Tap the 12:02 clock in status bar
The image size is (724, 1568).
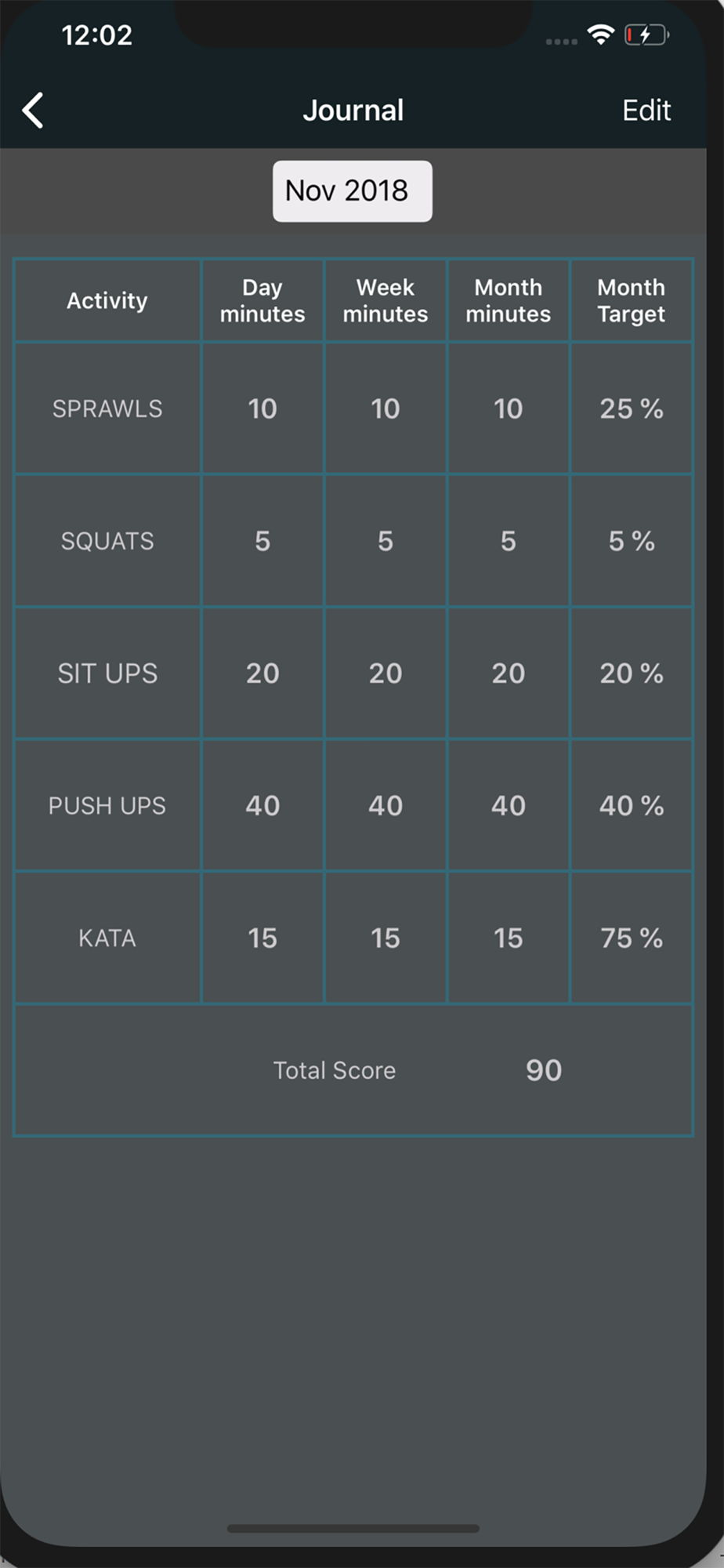97,35
